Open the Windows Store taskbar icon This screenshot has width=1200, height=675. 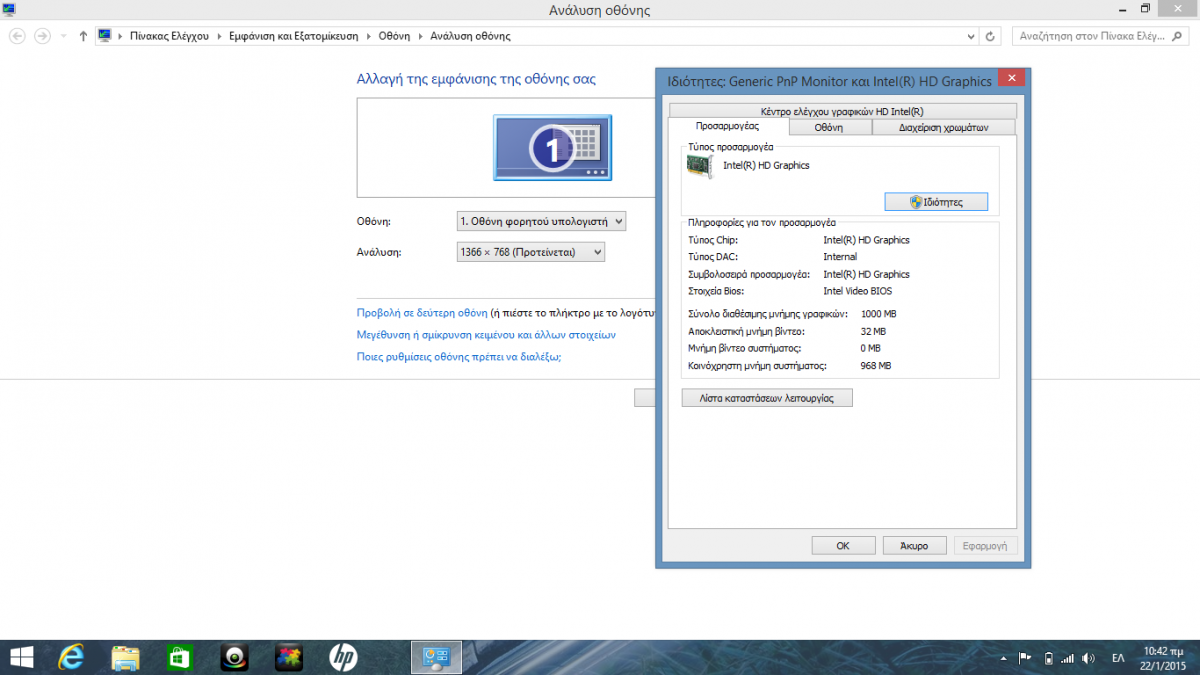tap(179, 657)
